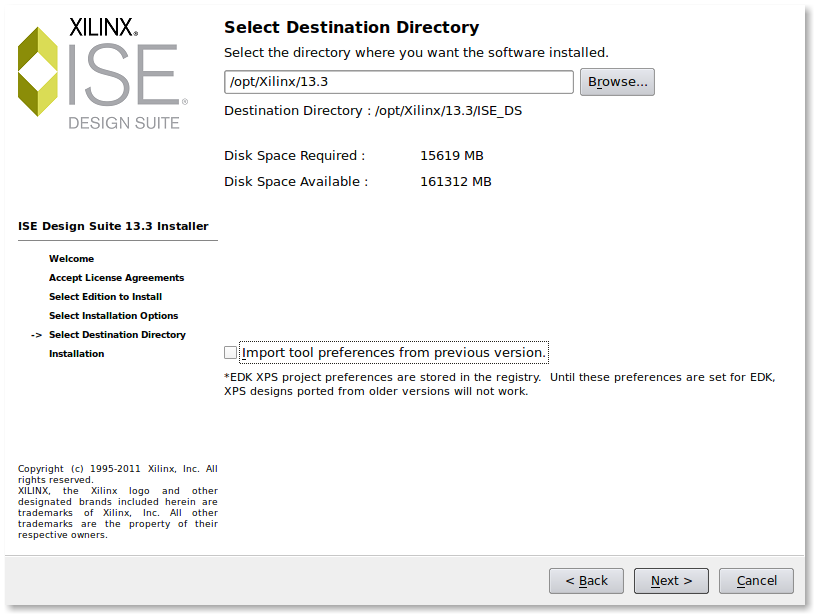
Task: Click the Xilinx ISE Design Suite logo
Action: (103, 73)
